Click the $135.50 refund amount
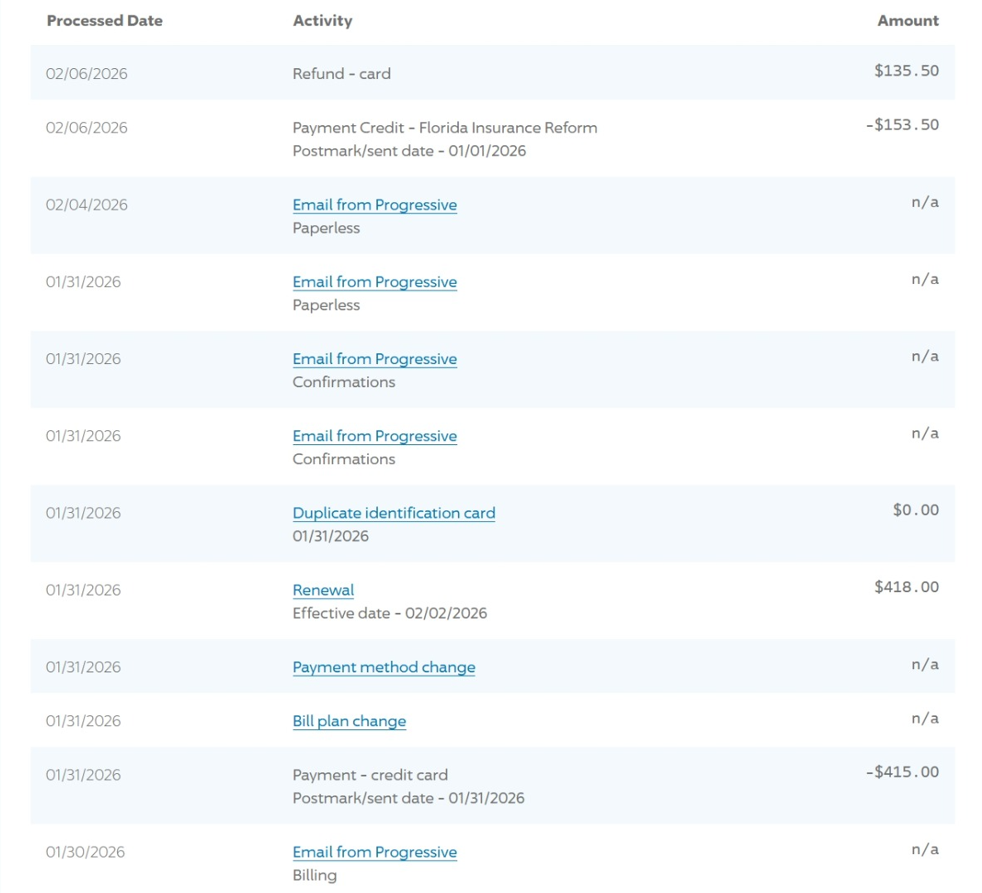 click(906, 71)
